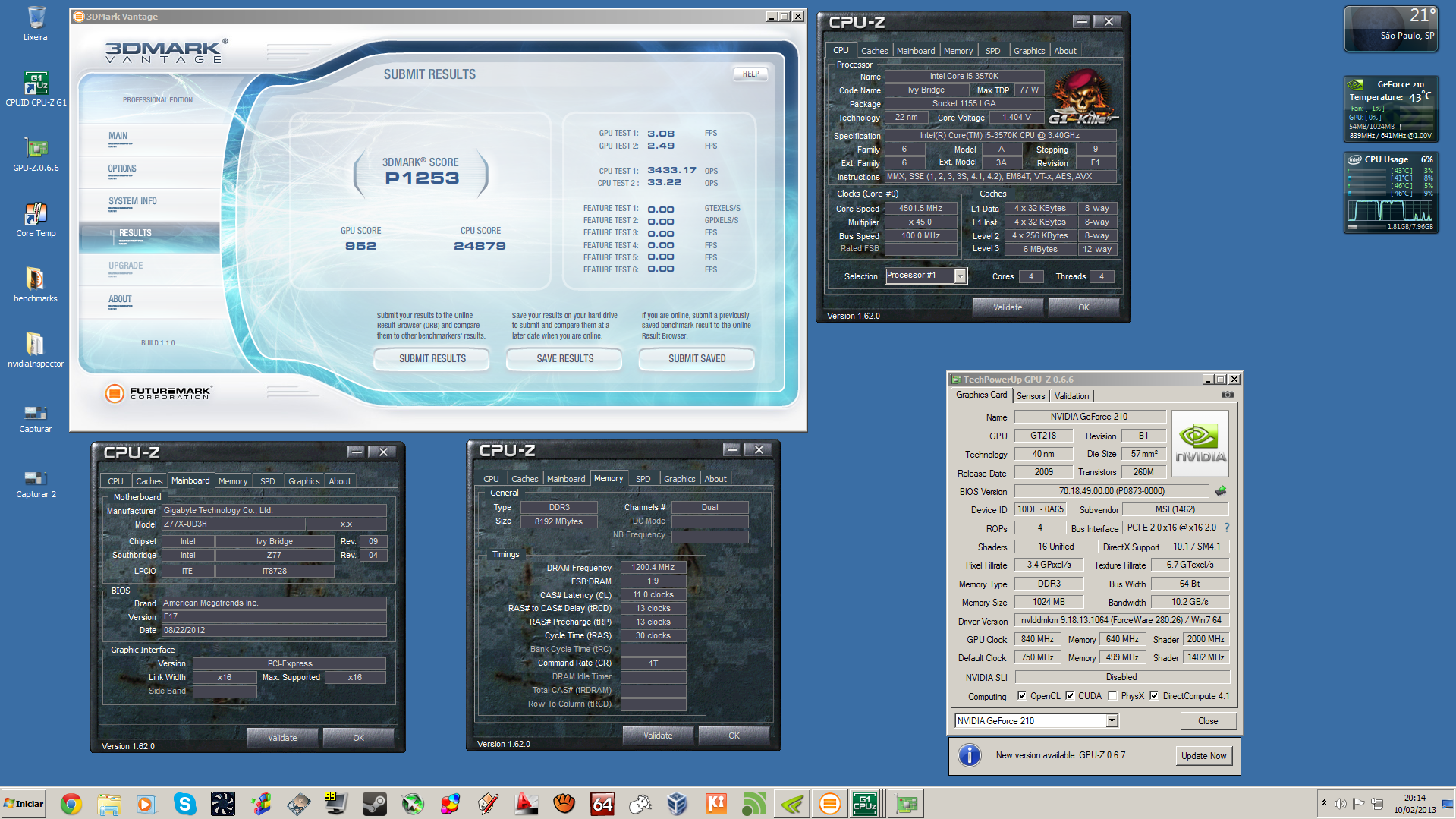The width and height of the screenshot is (1456, 819).
Task: Click the GeForce 210 temperature gadget
Action: 1391,109
